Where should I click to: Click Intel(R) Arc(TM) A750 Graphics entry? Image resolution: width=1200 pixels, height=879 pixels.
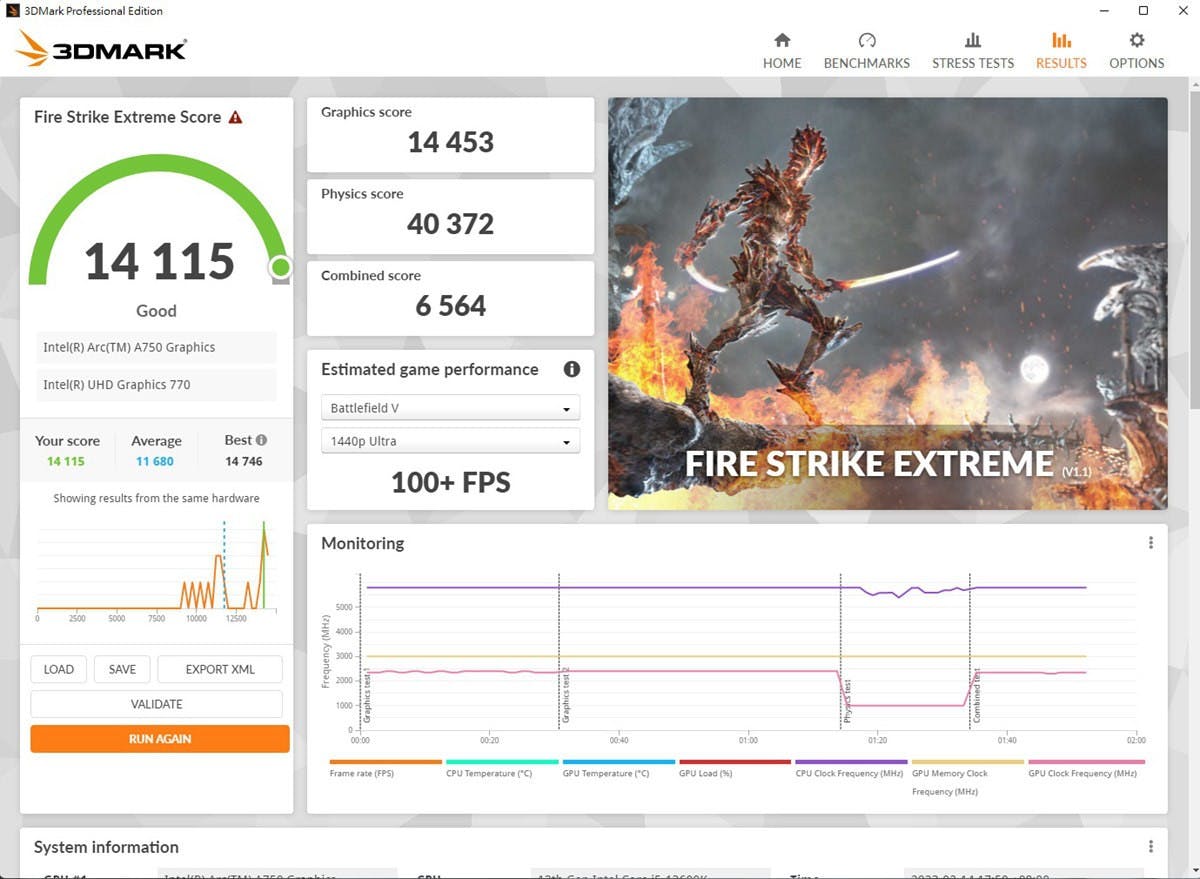pyautogui.click(x=157, y=347)
